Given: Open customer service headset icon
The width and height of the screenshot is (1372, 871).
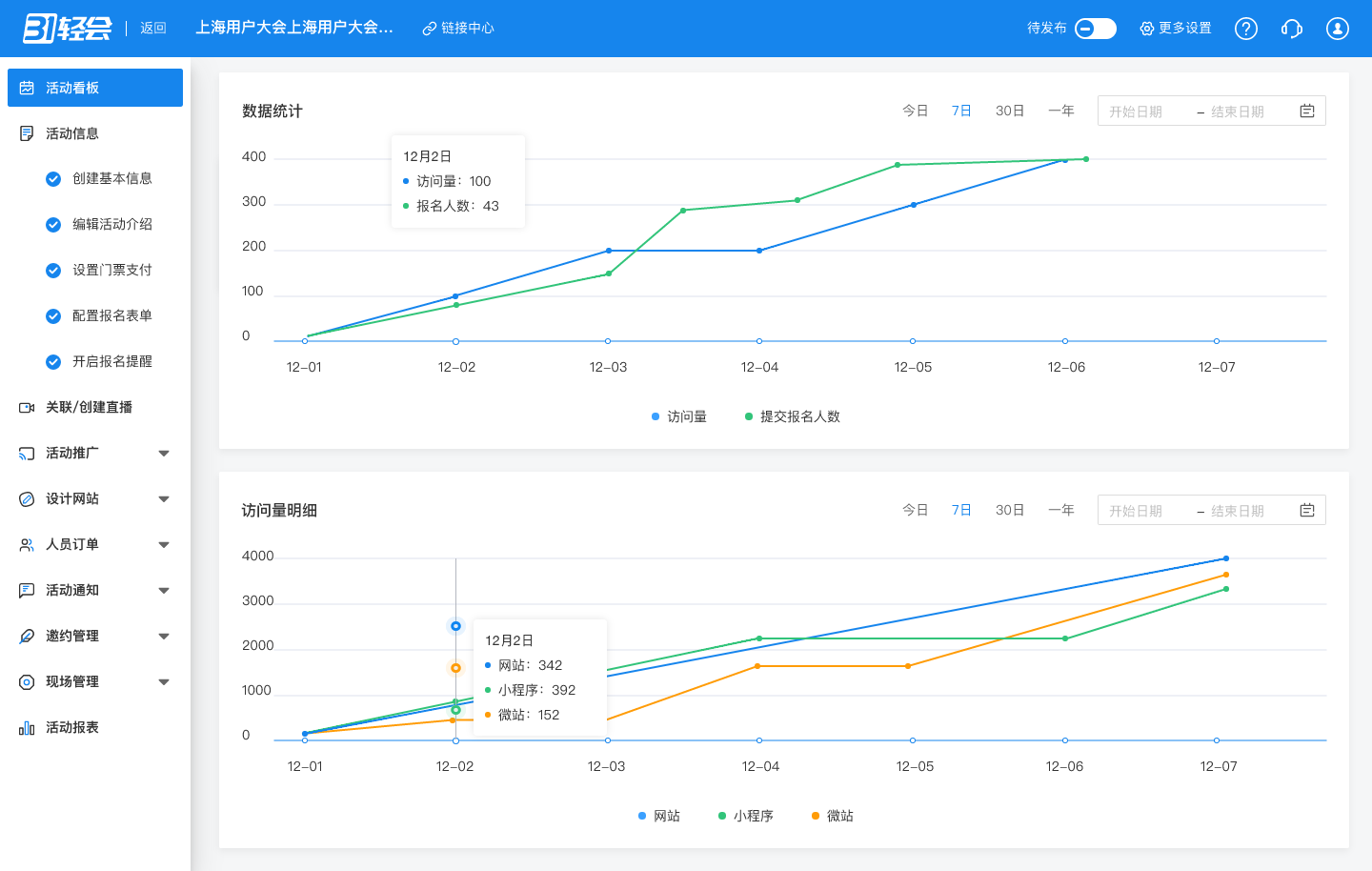Looking at the screenshot, I should click(x=1291, y=29).
